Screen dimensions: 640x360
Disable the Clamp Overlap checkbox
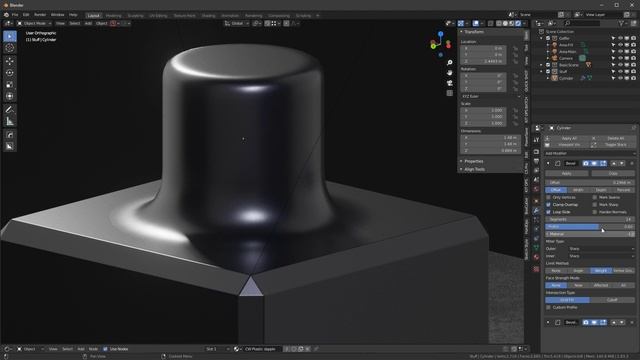(549, 204)
